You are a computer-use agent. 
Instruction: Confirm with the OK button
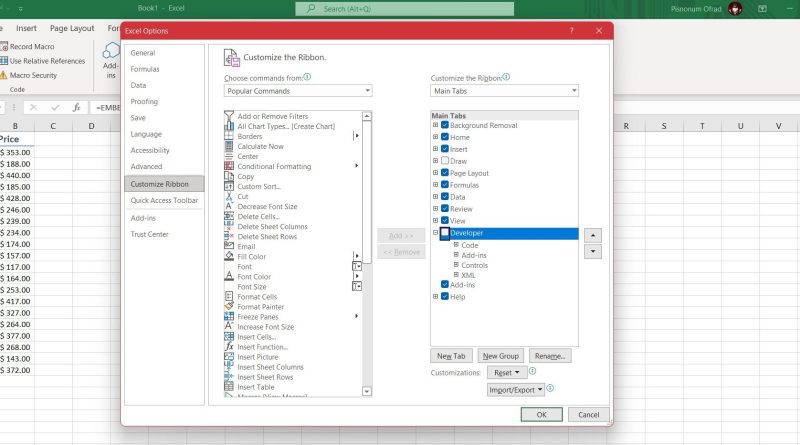coord(541,414)
